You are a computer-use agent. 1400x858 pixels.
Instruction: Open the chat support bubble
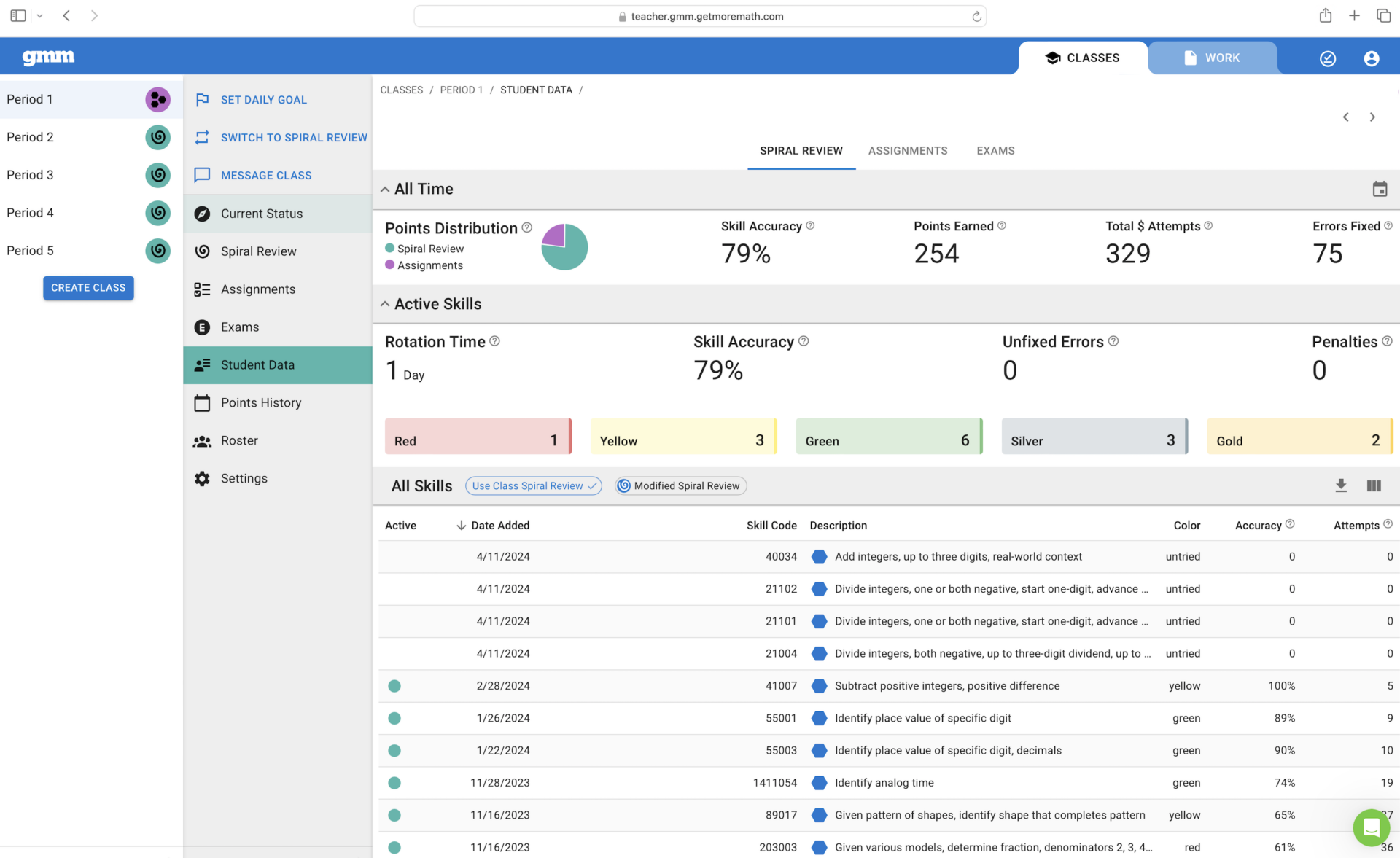pos(1370,827)
